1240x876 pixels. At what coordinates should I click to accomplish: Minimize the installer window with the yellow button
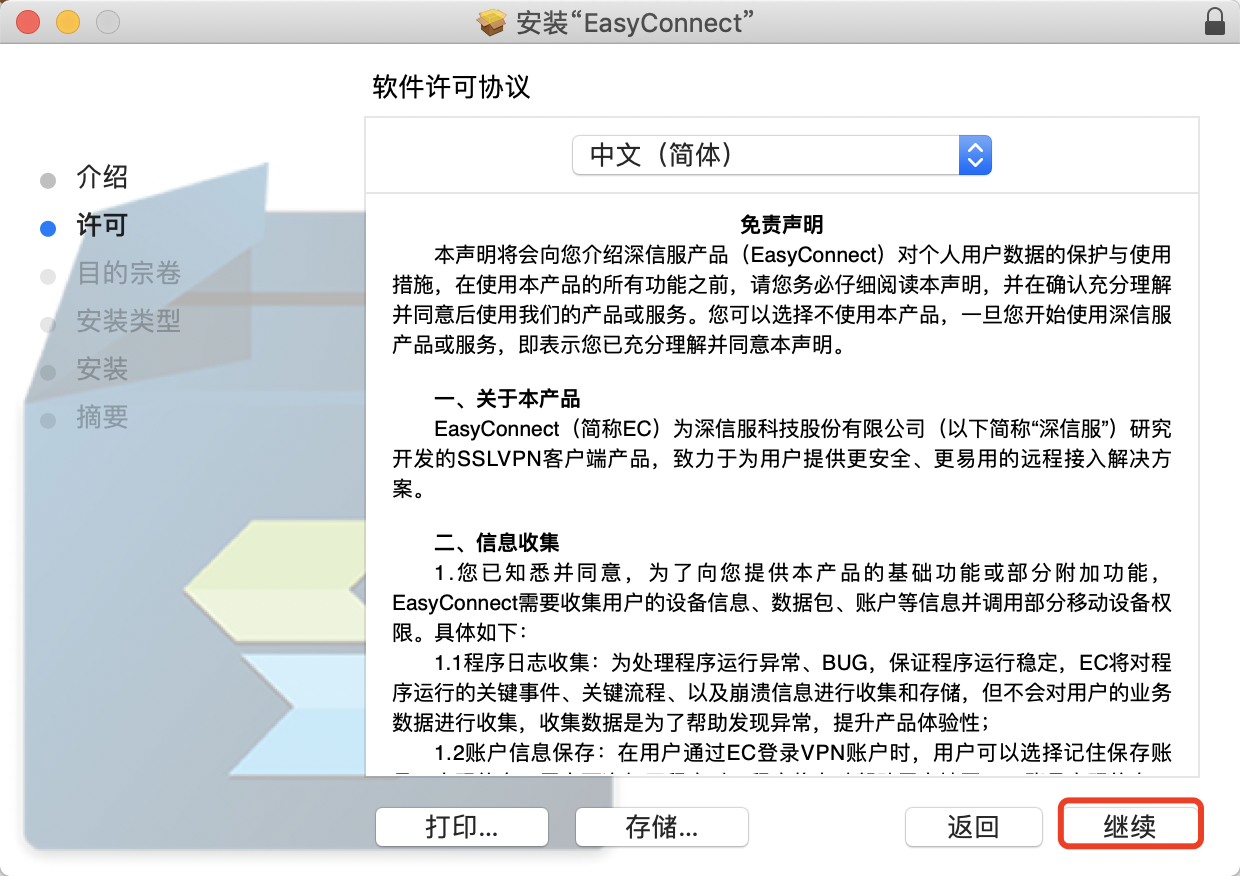[68, 21]
